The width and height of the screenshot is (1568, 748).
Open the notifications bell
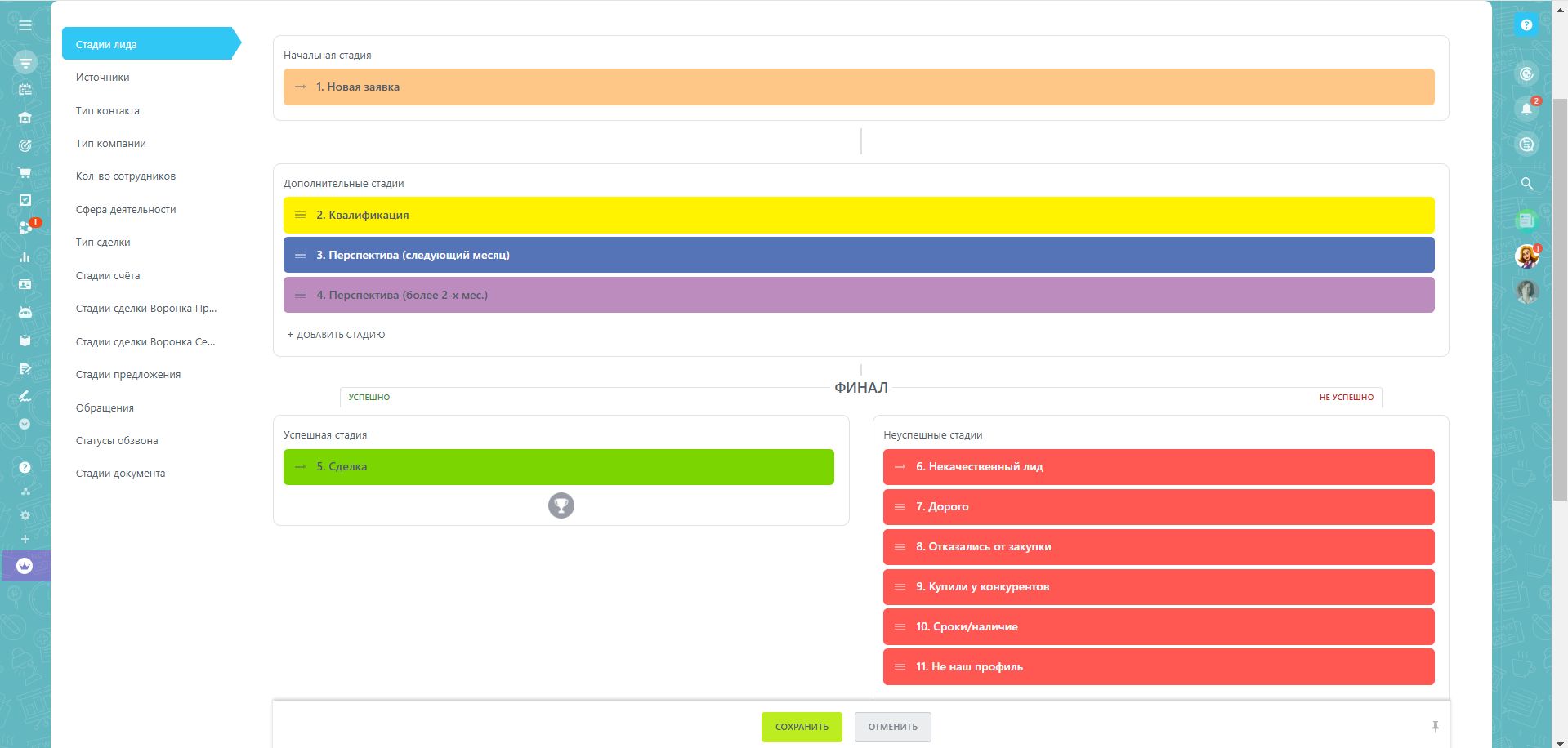tap(1526, 109)
